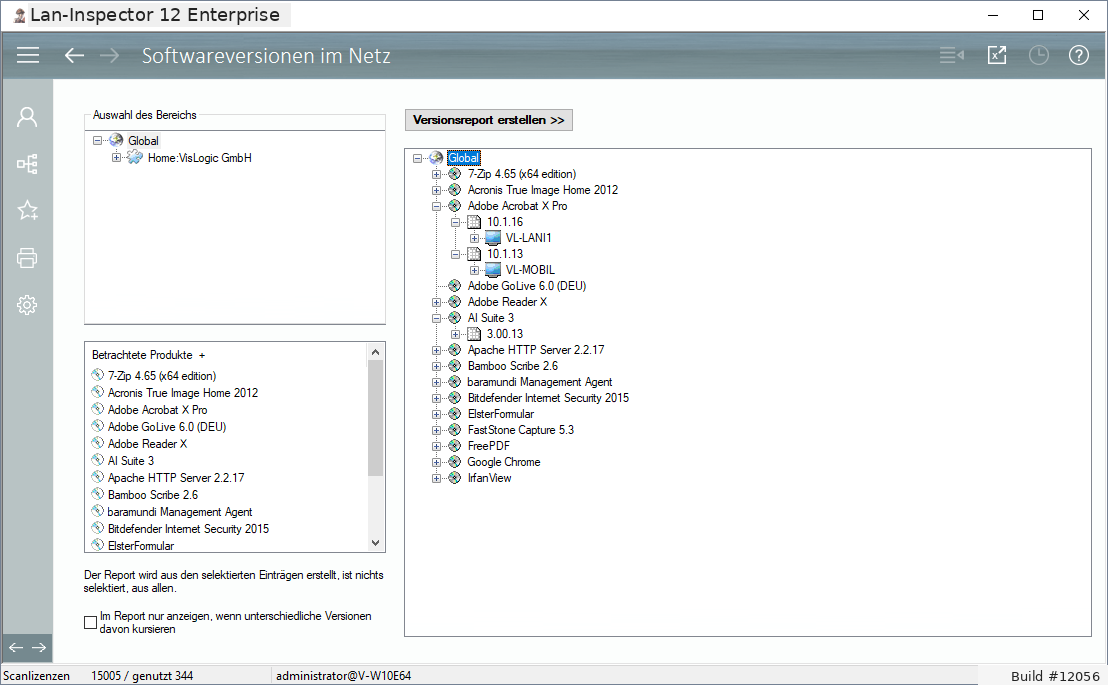Collapse the Adobe Acrobat X Pro node
This screenshot has width=1108, height=685.
click(x=437, y=206)
